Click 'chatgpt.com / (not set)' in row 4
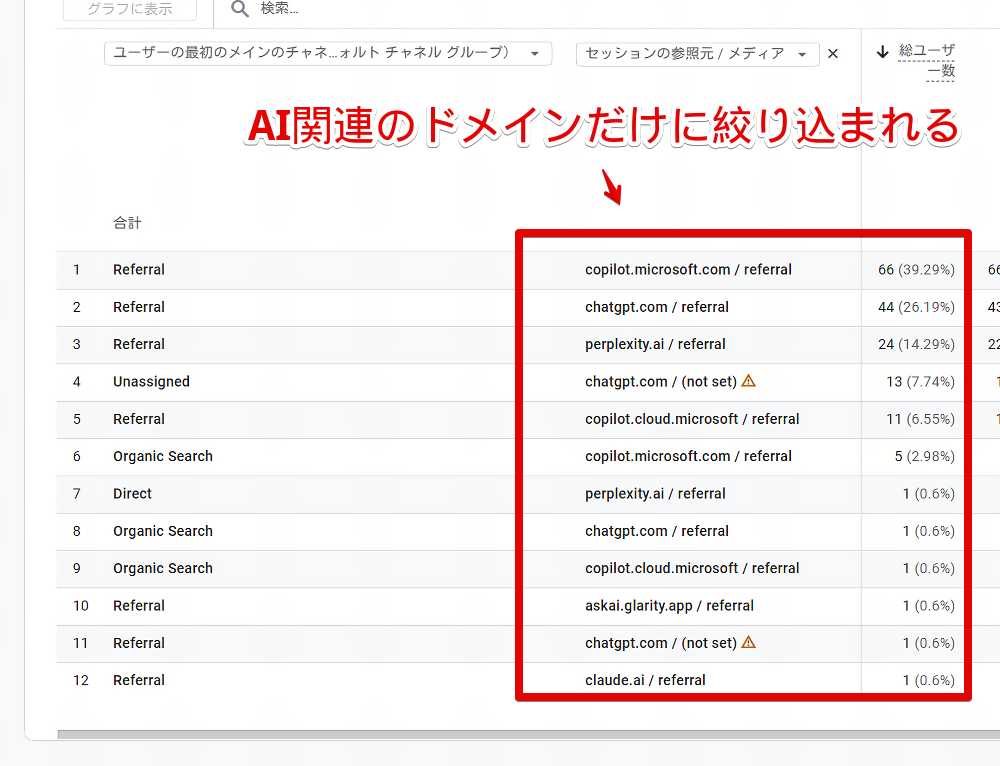This screenshot has height=766, width=1000. tap(661, 382)
